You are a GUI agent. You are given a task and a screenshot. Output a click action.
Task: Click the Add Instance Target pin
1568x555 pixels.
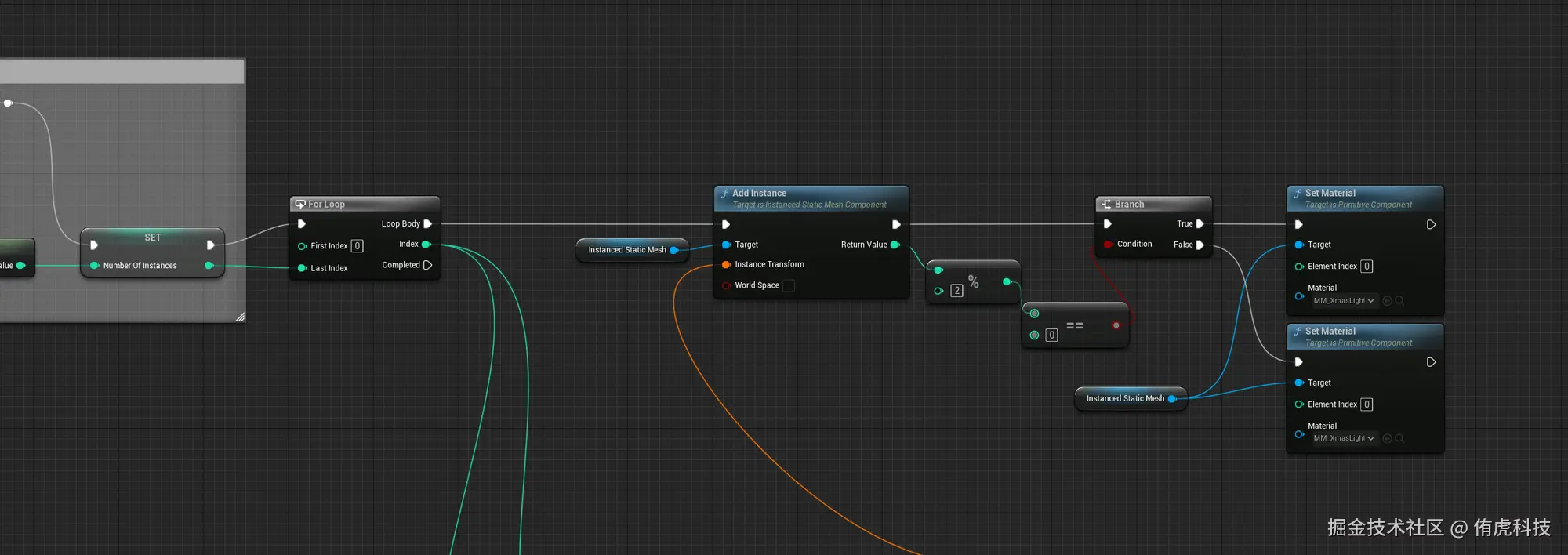point(726,245)
